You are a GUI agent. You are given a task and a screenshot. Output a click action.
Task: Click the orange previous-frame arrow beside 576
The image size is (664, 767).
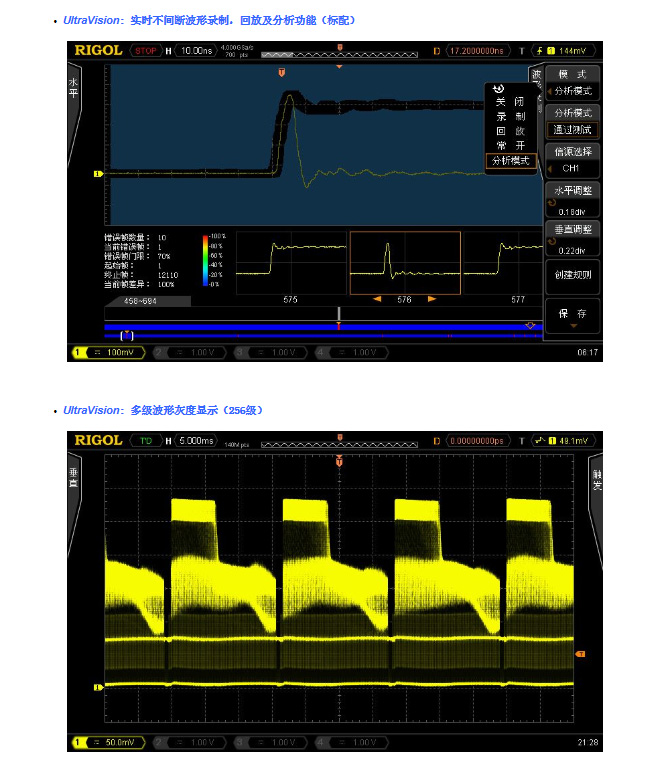coord(377,299)
